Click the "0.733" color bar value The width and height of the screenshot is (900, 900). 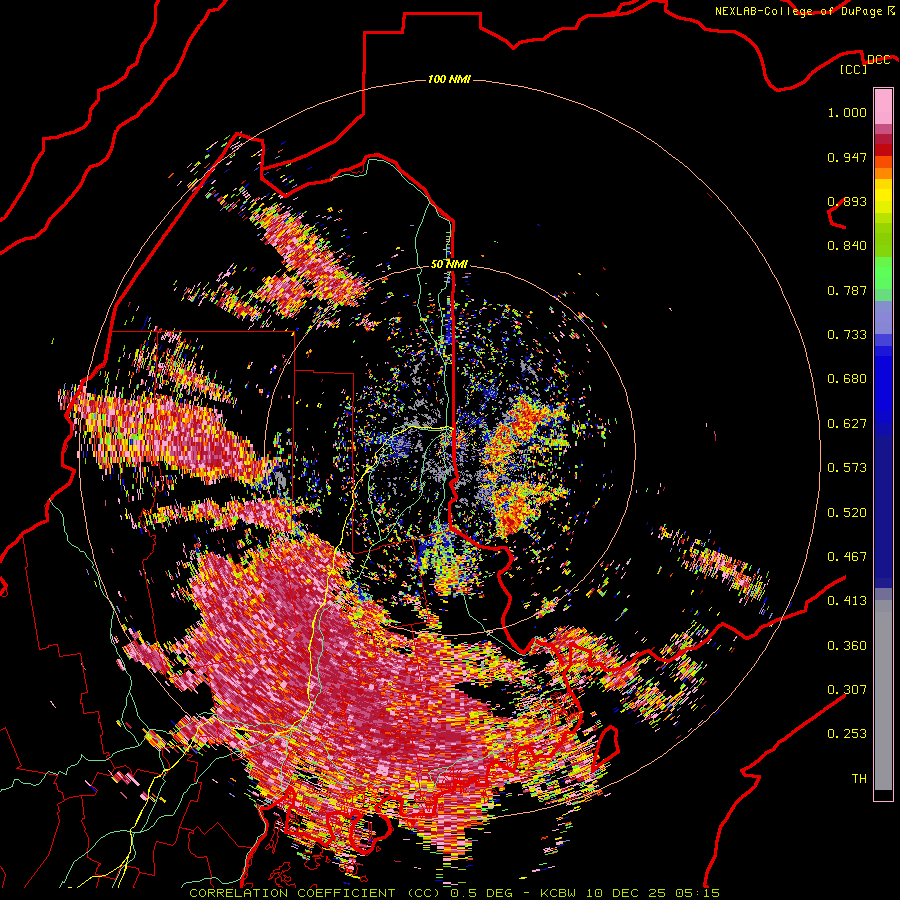[x=847, y=335]
